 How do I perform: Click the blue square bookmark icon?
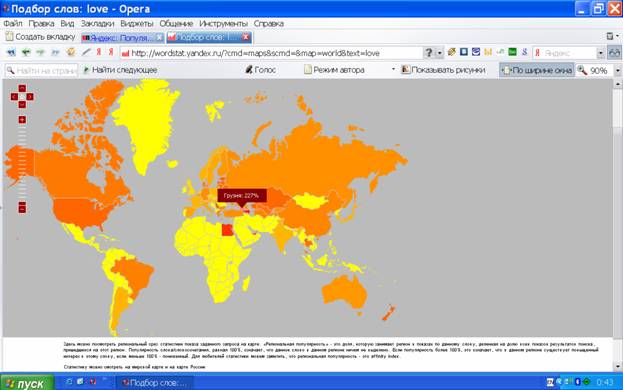click(464, 52)
